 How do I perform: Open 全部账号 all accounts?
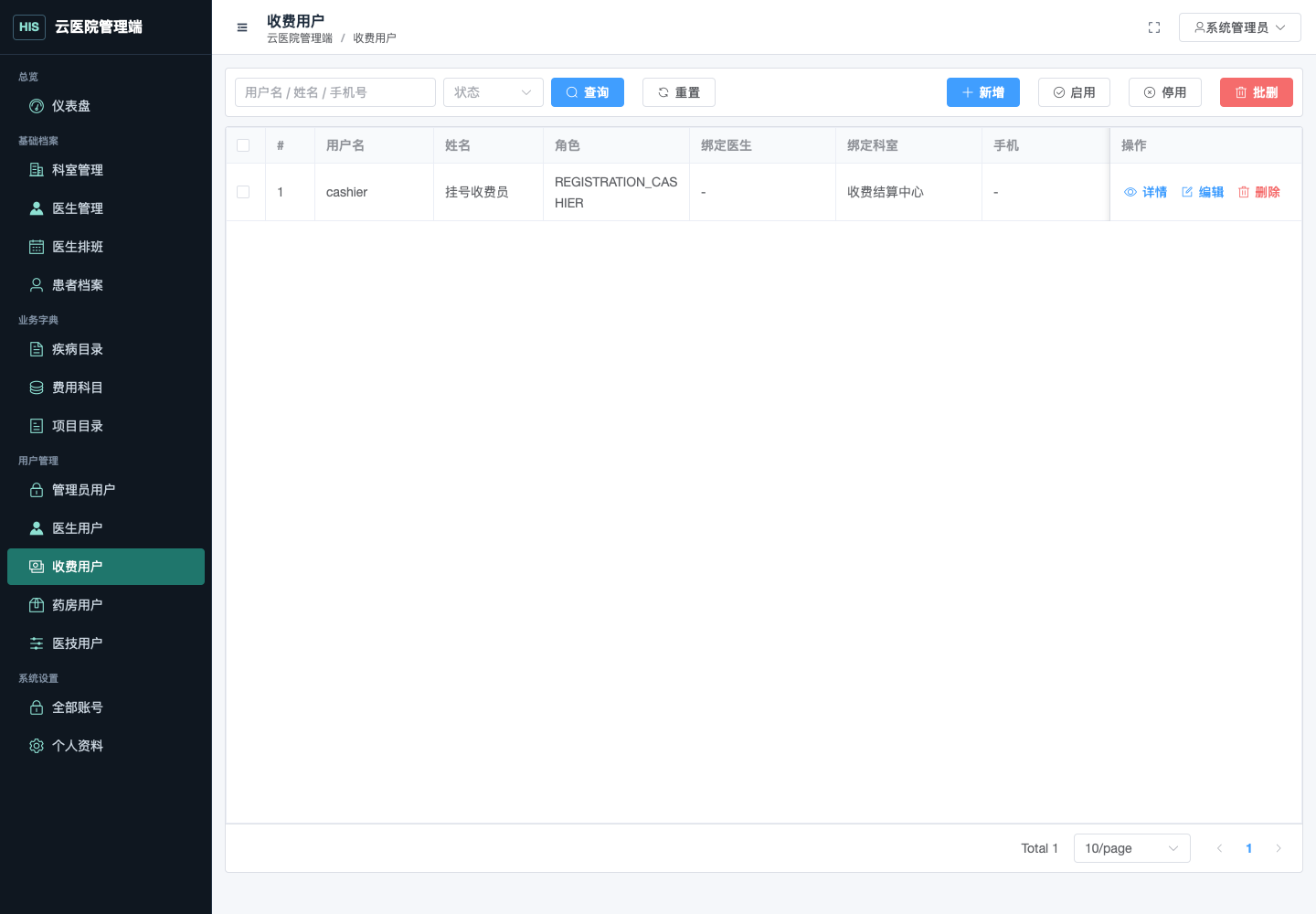(106, 707)
